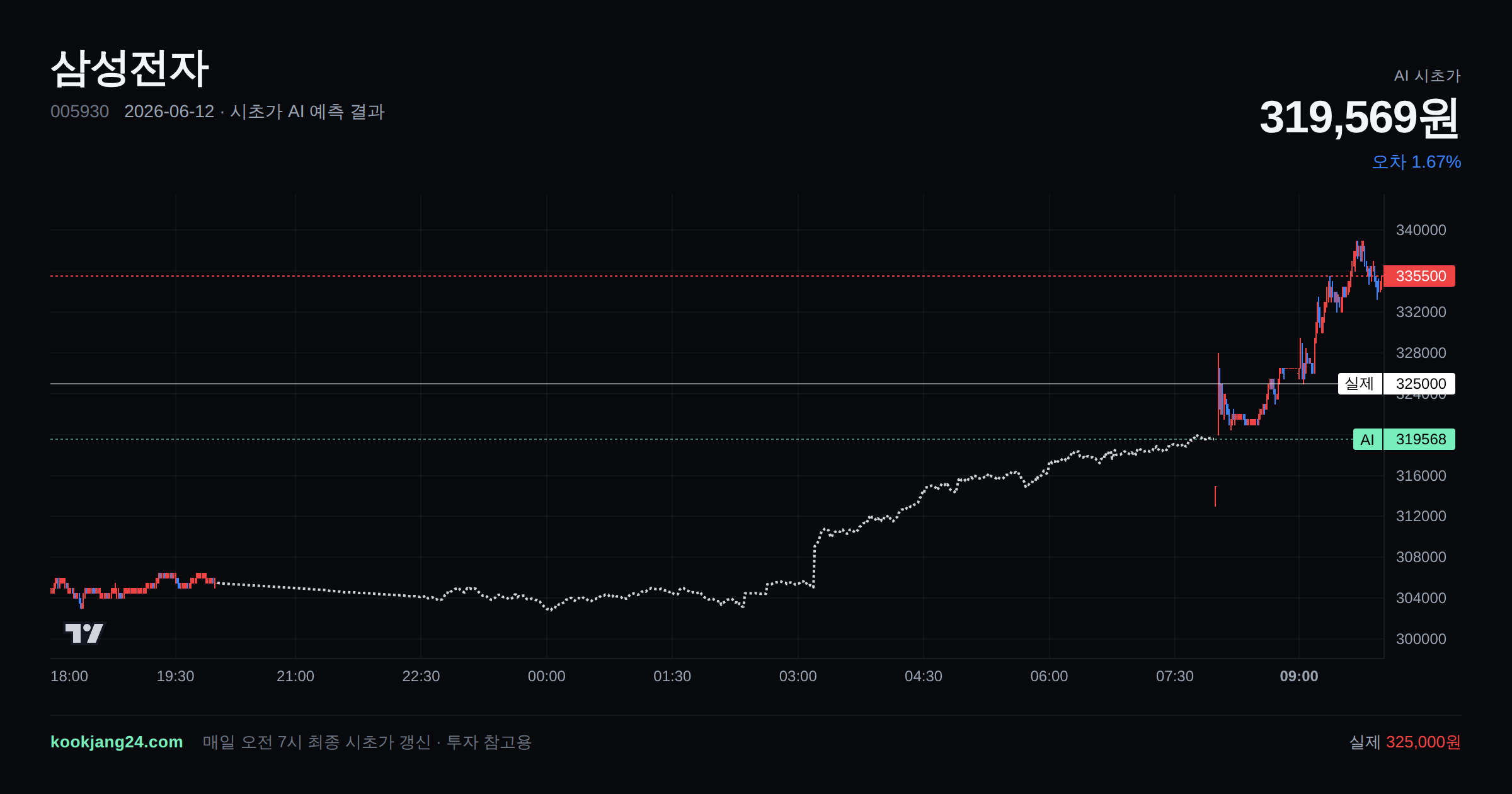Click the 00:00 time axis label

(x=546, y=676)
